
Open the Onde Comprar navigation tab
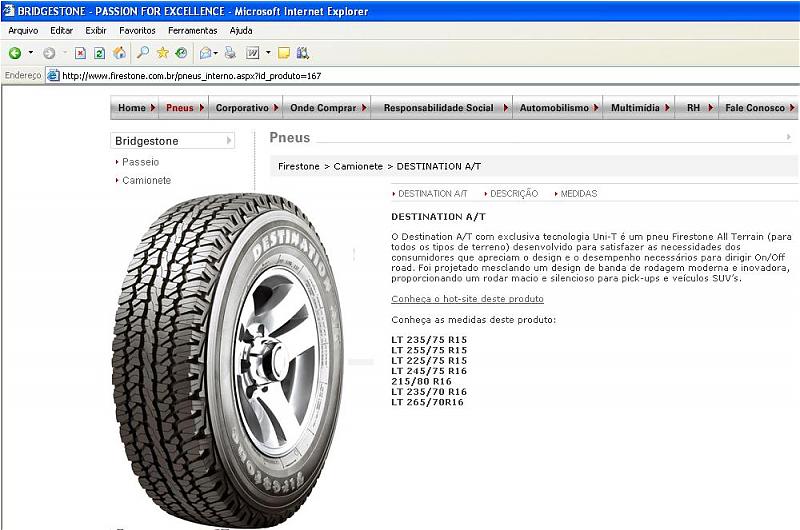(x=327, y=108)
